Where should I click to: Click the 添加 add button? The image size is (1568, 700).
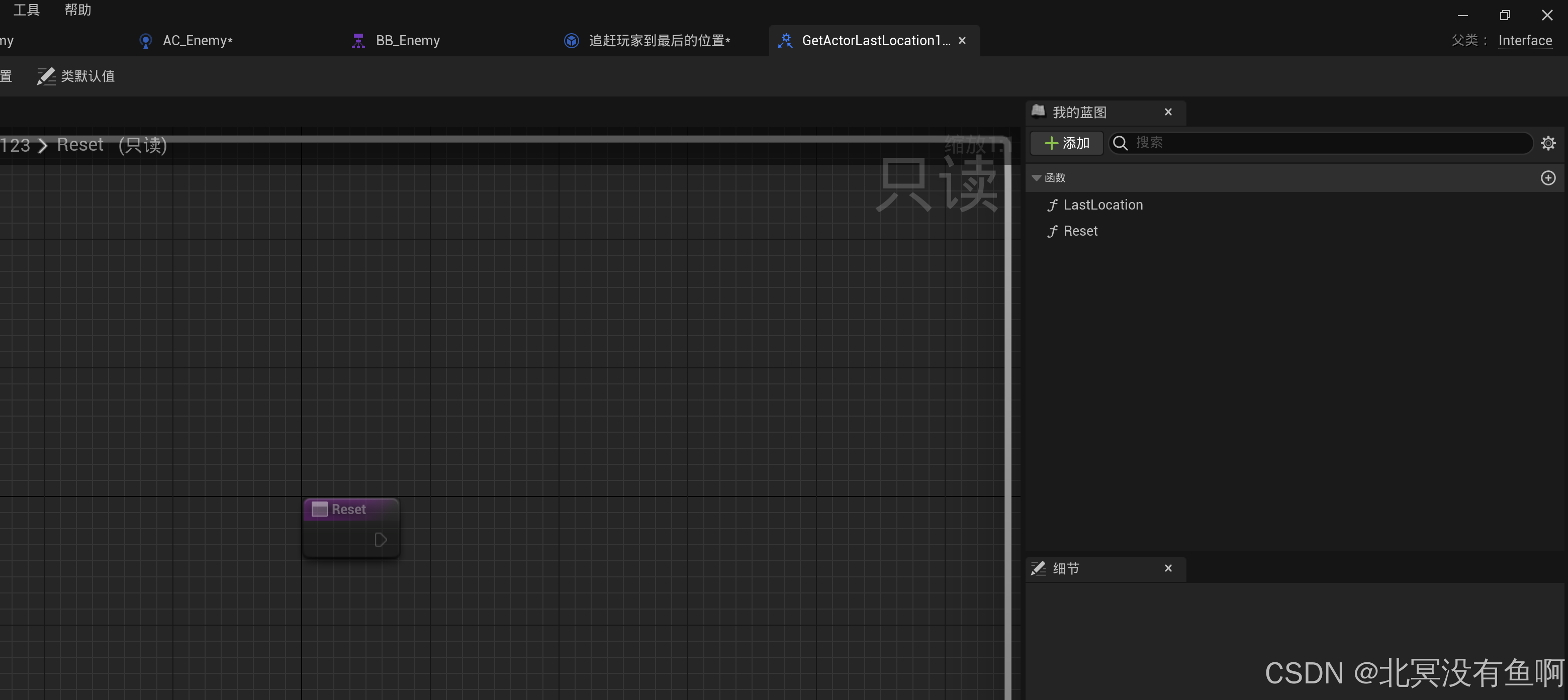[1066, 143]
